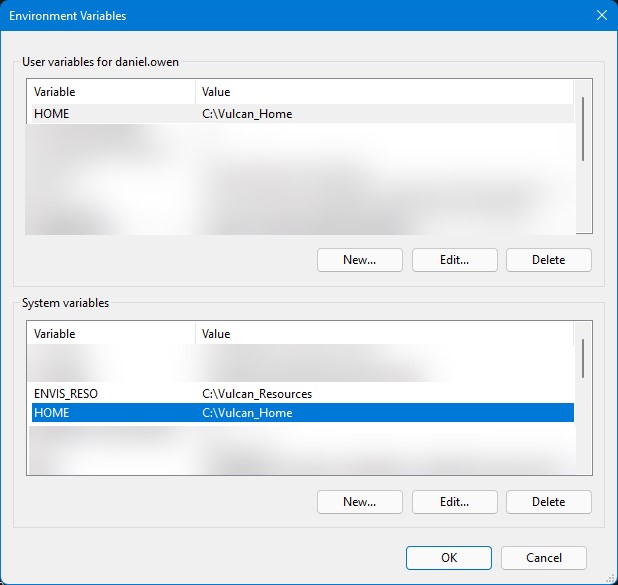The width and height of the screenshot is (618, 585).
Task: Select the ENVIS_RESO system variable row
Action: pos(302,393)
